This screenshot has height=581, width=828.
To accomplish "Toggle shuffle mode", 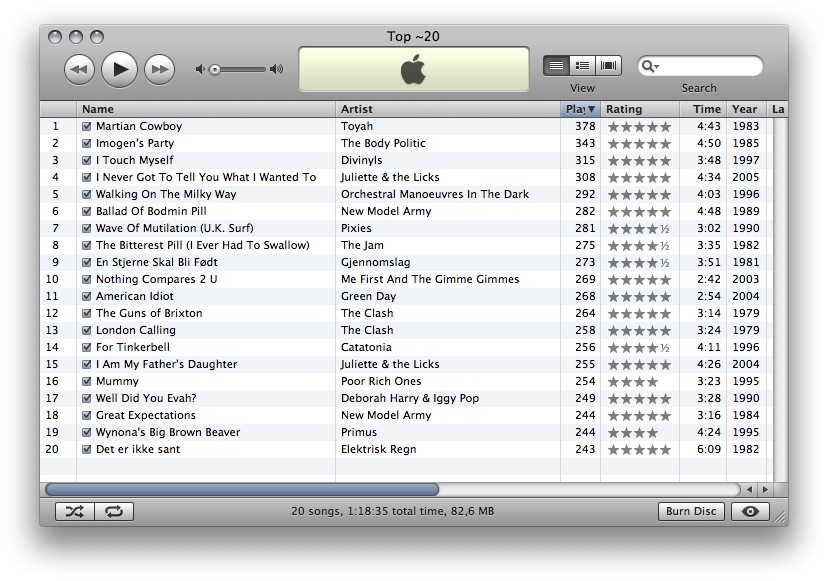I will point(75,511).
